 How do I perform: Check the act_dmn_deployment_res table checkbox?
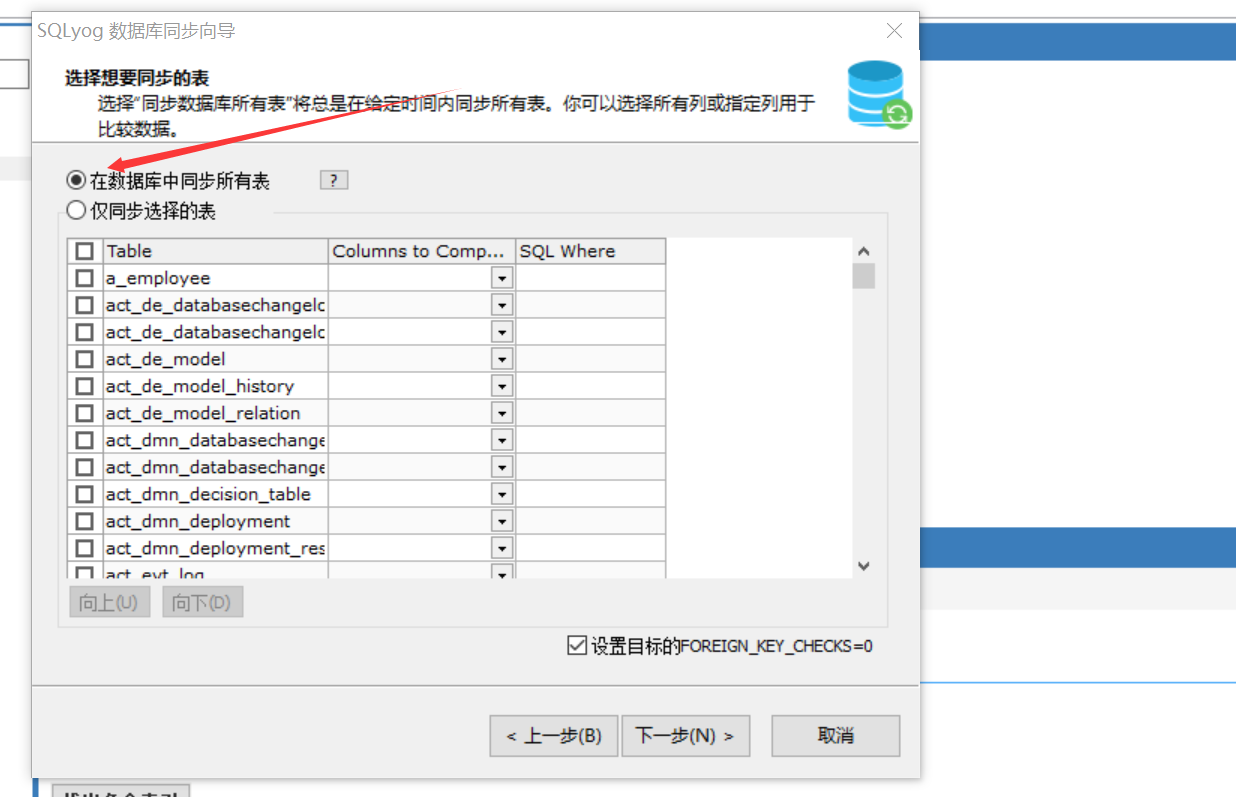point(85,548)
